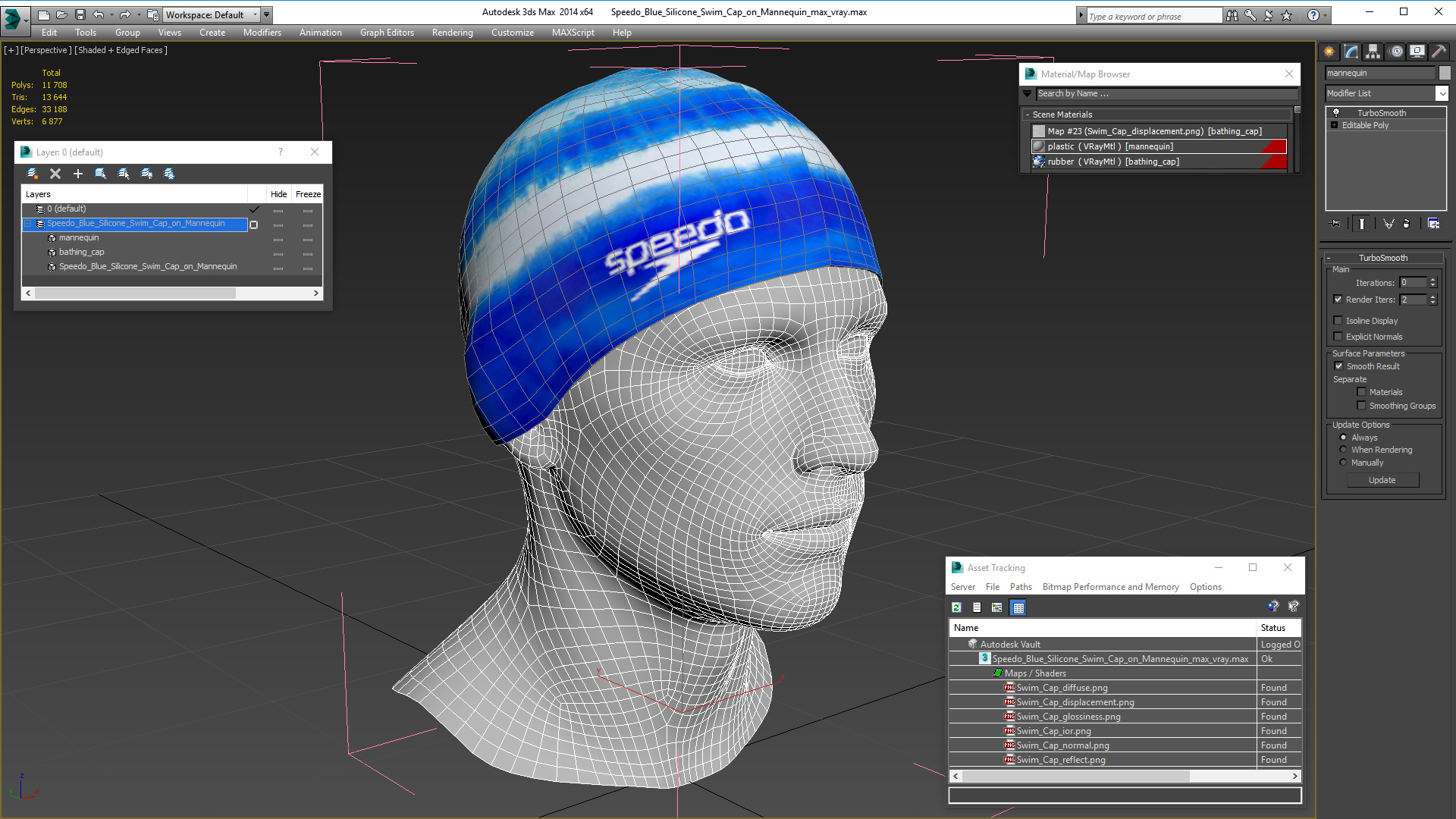The image size is (1456, 819).
Task: Switch to the Modify command panel tab
Action: [x=1351, y=52]
